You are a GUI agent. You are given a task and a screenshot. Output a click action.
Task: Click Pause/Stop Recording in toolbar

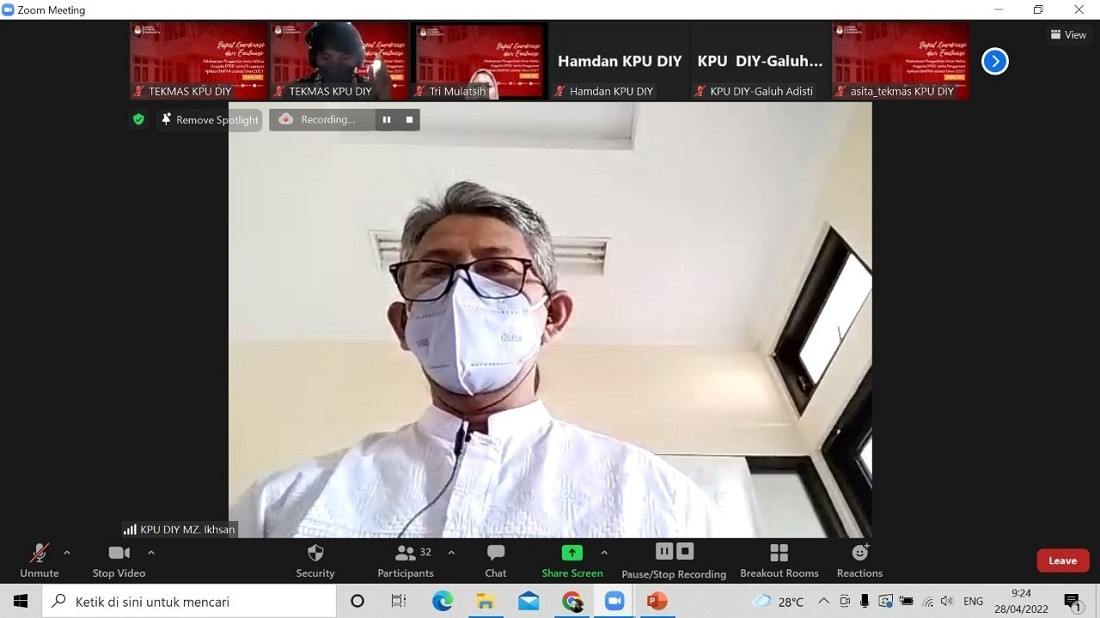[674, 553]
